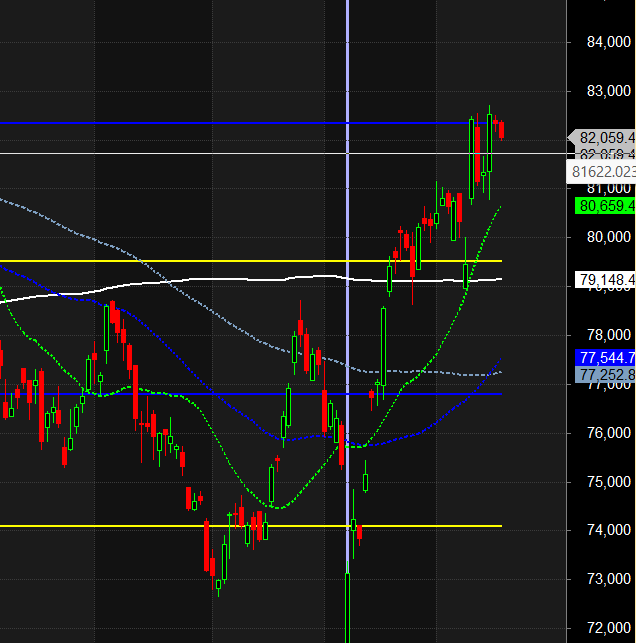The image size is (636, 643).
Task: Click the 81622.023 crosshair price label
Action: [601, 172]
